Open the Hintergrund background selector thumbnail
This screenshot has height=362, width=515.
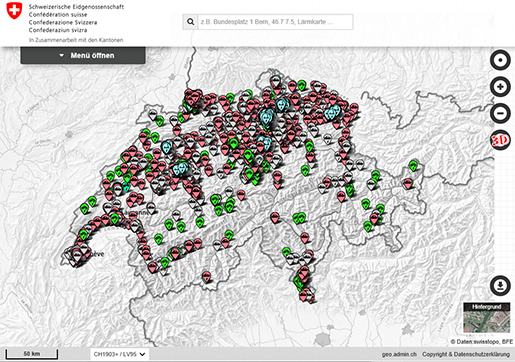point(486,318)
